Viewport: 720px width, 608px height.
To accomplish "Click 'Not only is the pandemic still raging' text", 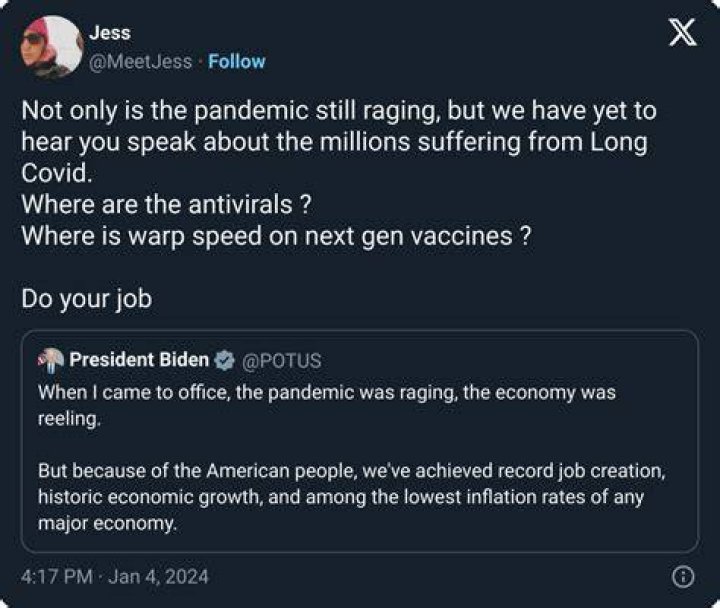I will pos(228,111).
